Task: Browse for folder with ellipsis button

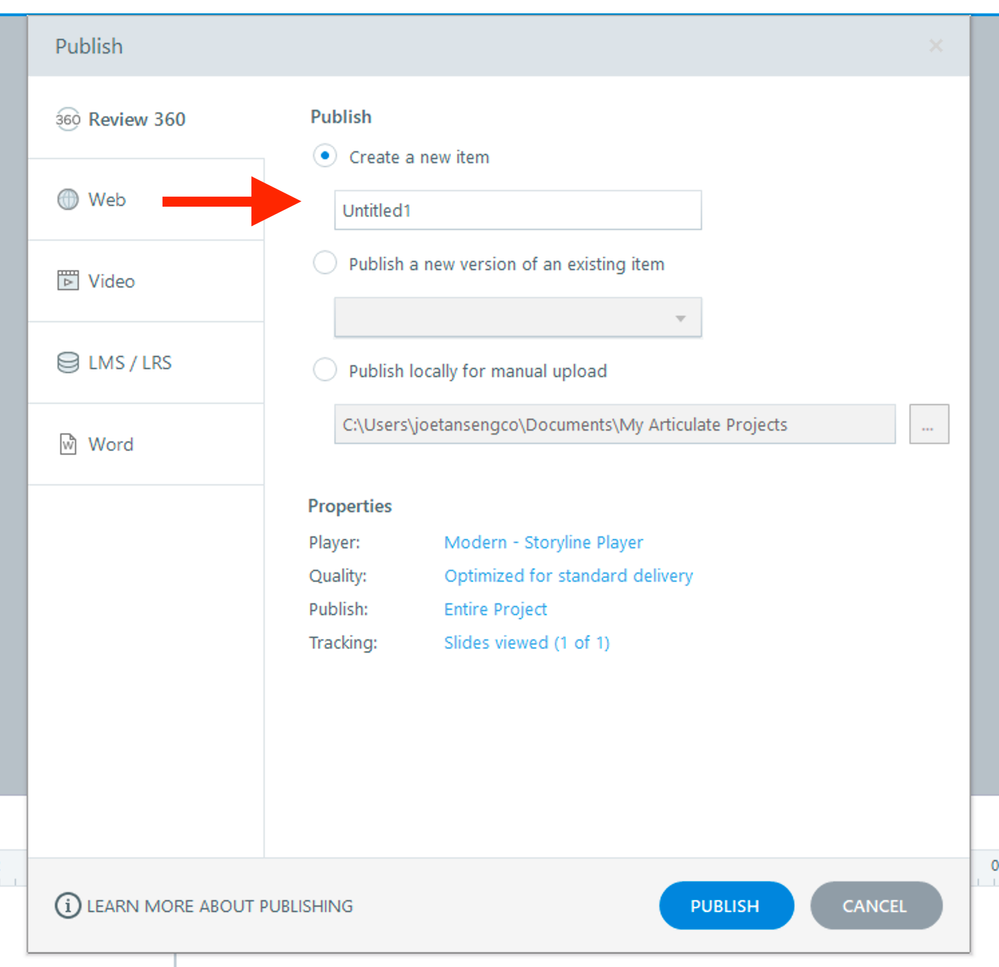Action: point(928,425)
